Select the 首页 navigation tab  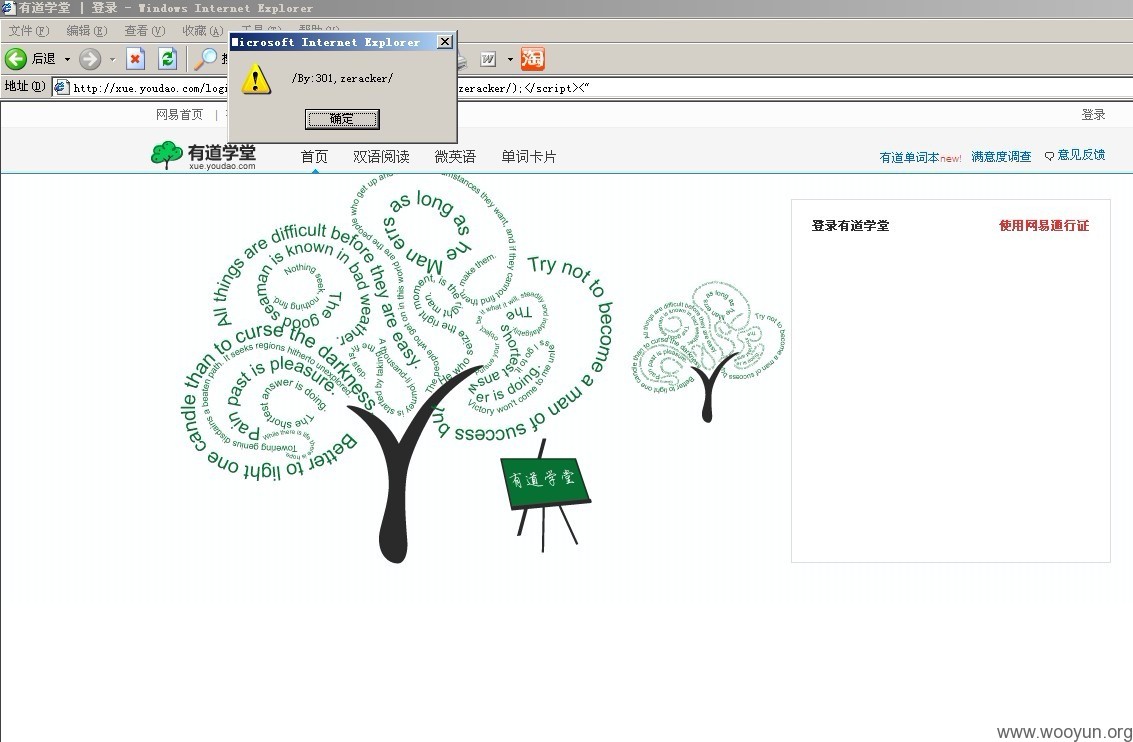314,156
